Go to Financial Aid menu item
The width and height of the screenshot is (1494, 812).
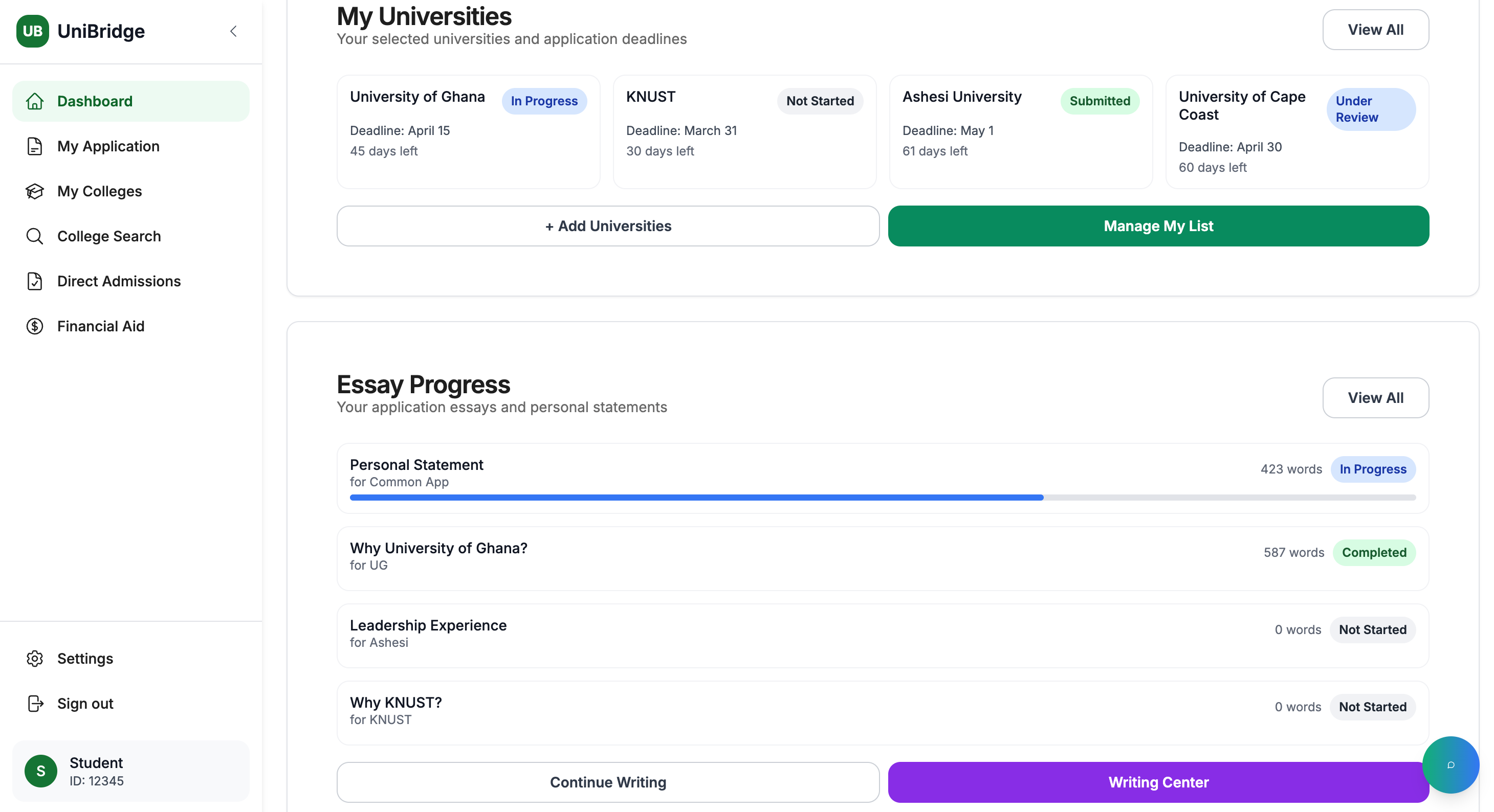[101, 326]
